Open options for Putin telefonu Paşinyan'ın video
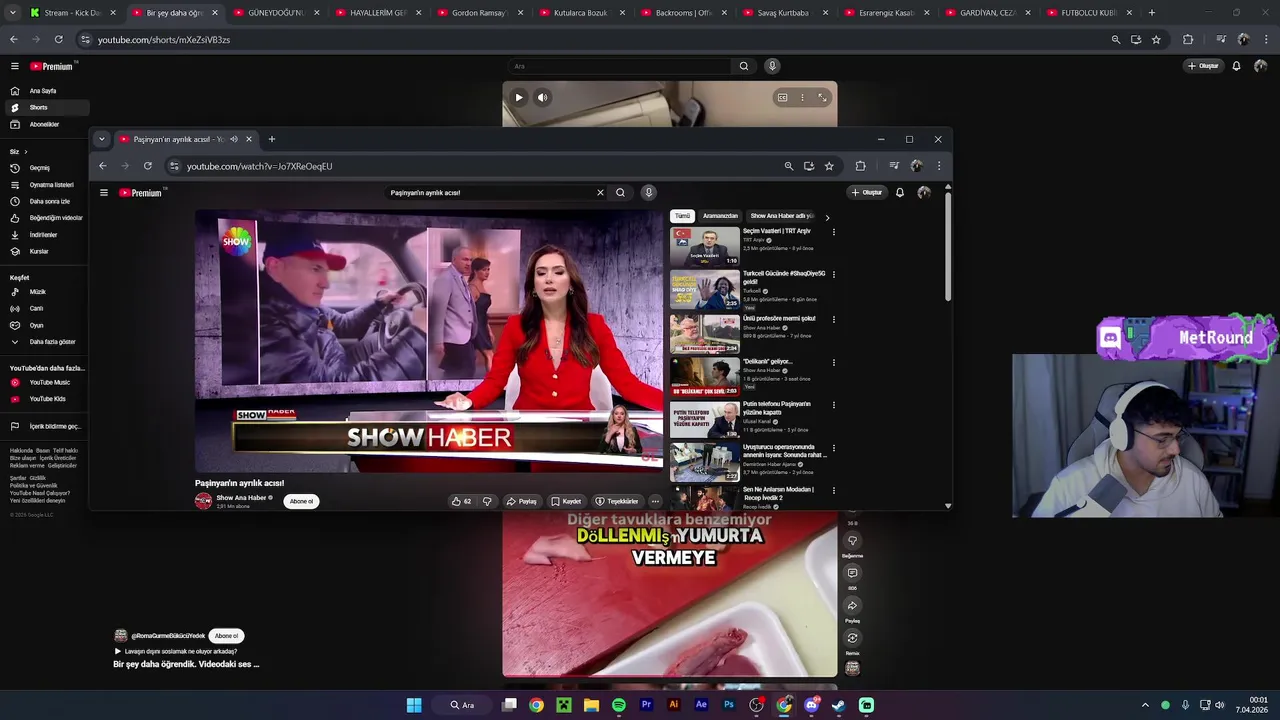Viewport: 1280px width, 720px height. [833, 406]
